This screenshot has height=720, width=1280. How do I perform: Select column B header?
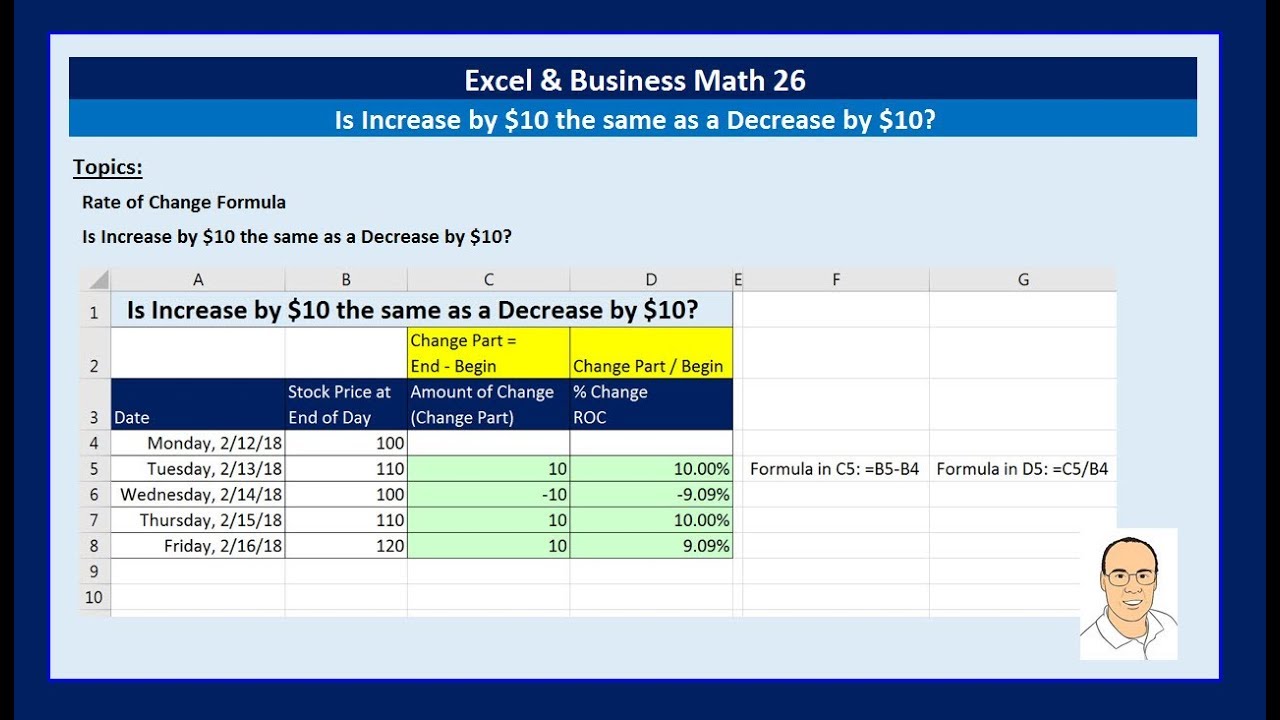tap(346, 279)
